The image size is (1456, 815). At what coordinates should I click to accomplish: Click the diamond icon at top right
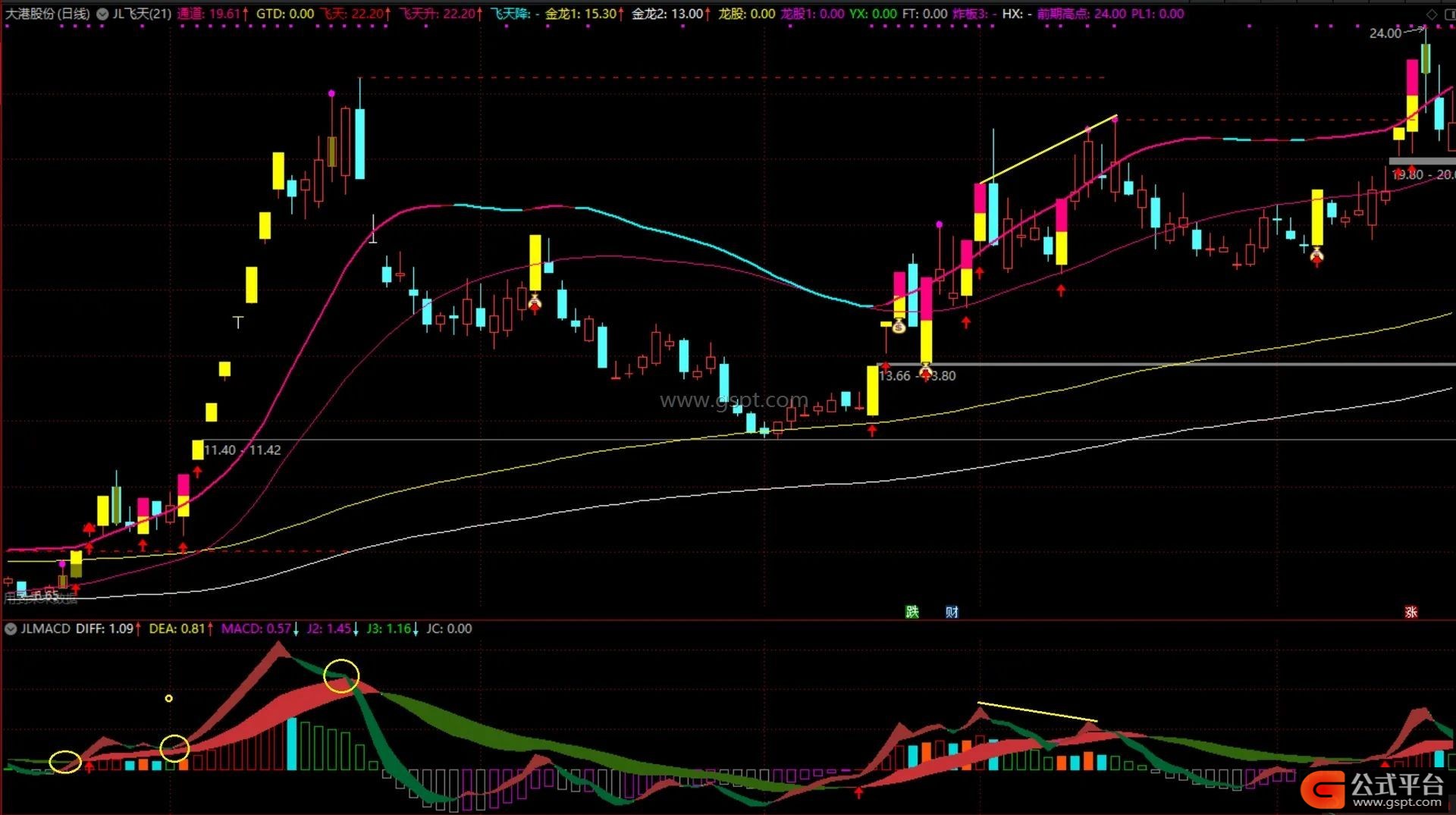coord(1431,14)
